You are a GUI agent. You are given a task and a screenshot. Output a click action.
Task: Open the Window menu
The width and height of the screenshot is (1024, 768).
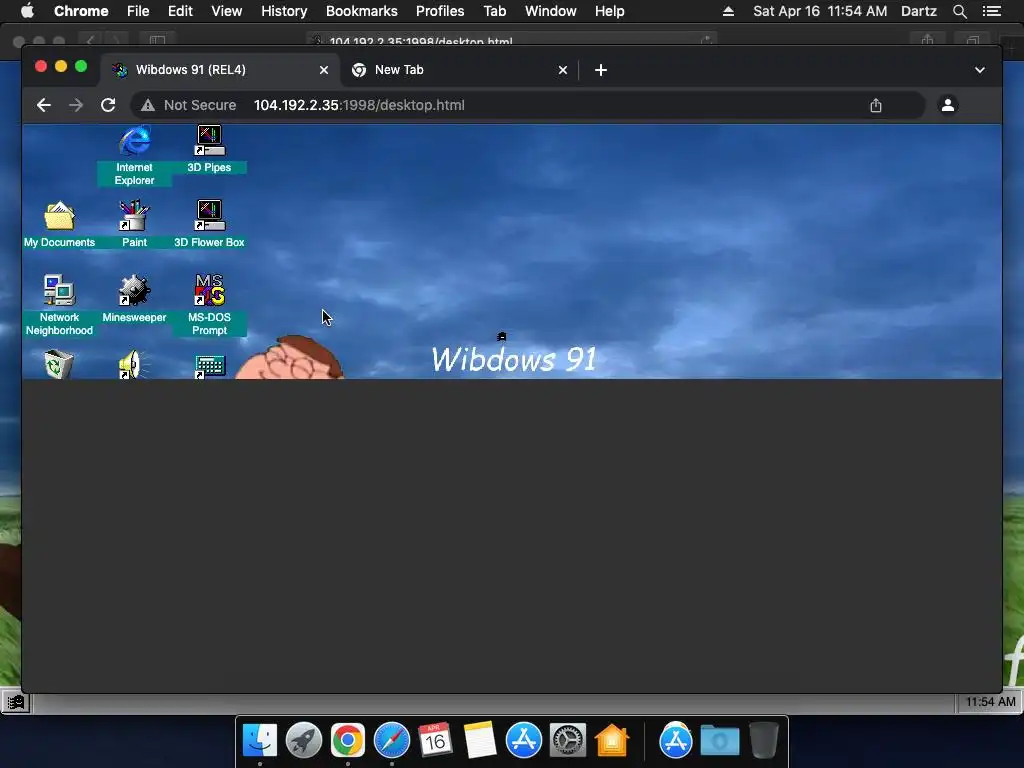tap(551, 11)
